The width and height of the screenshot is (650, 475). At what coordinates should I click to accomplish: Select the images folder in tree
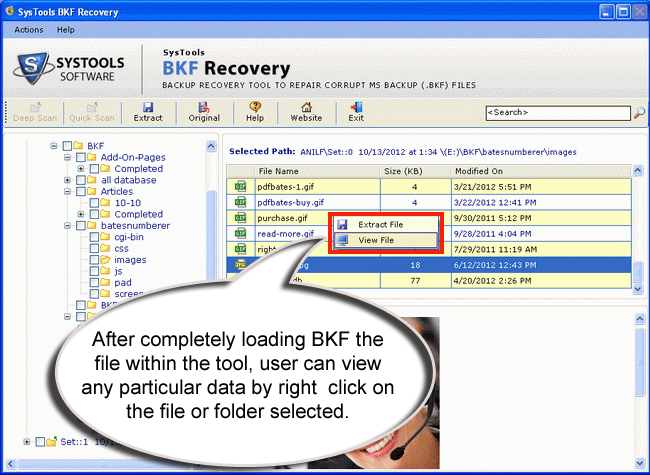(129, 260)
